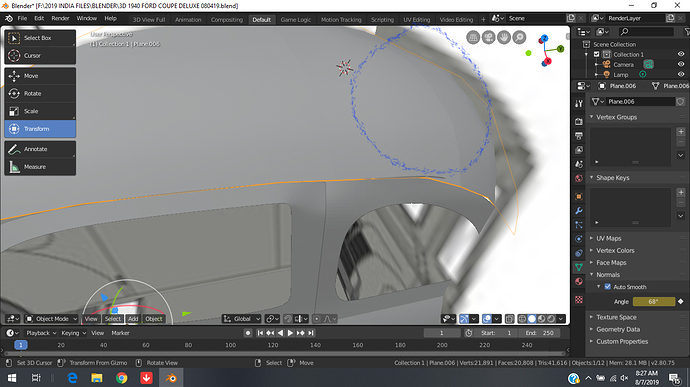
Task: Play the animation
Action: coord(290,333)
